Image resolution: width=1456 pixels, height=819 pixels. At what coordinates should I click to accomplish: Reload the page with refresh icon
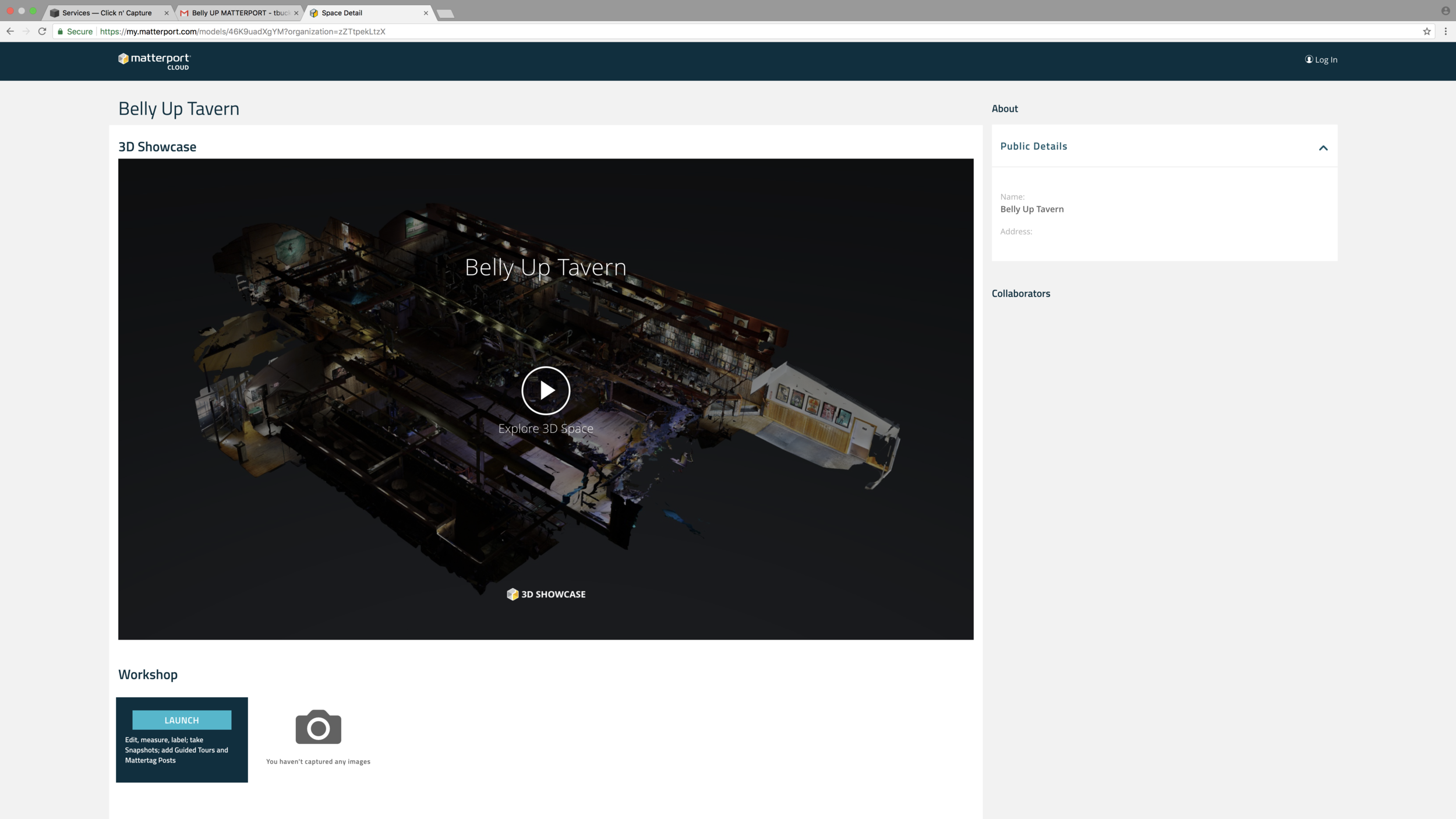[42, 31]
